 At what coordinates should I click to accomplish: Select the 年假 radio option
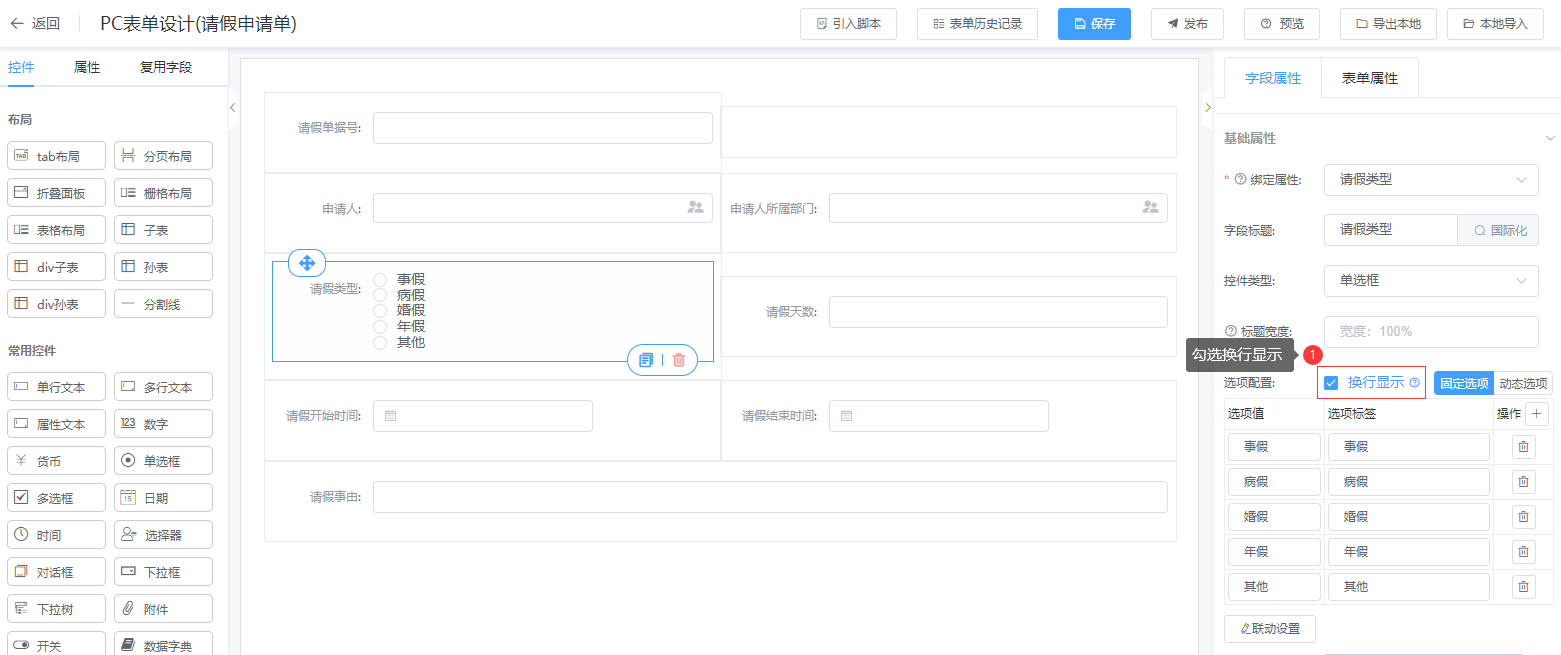coord(380,327)
